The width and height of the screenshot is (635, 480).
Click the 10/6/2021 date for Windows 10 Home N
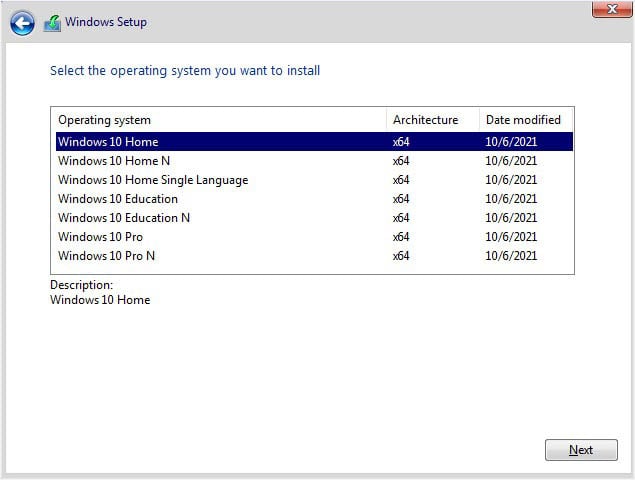click(x=511, y=161)
